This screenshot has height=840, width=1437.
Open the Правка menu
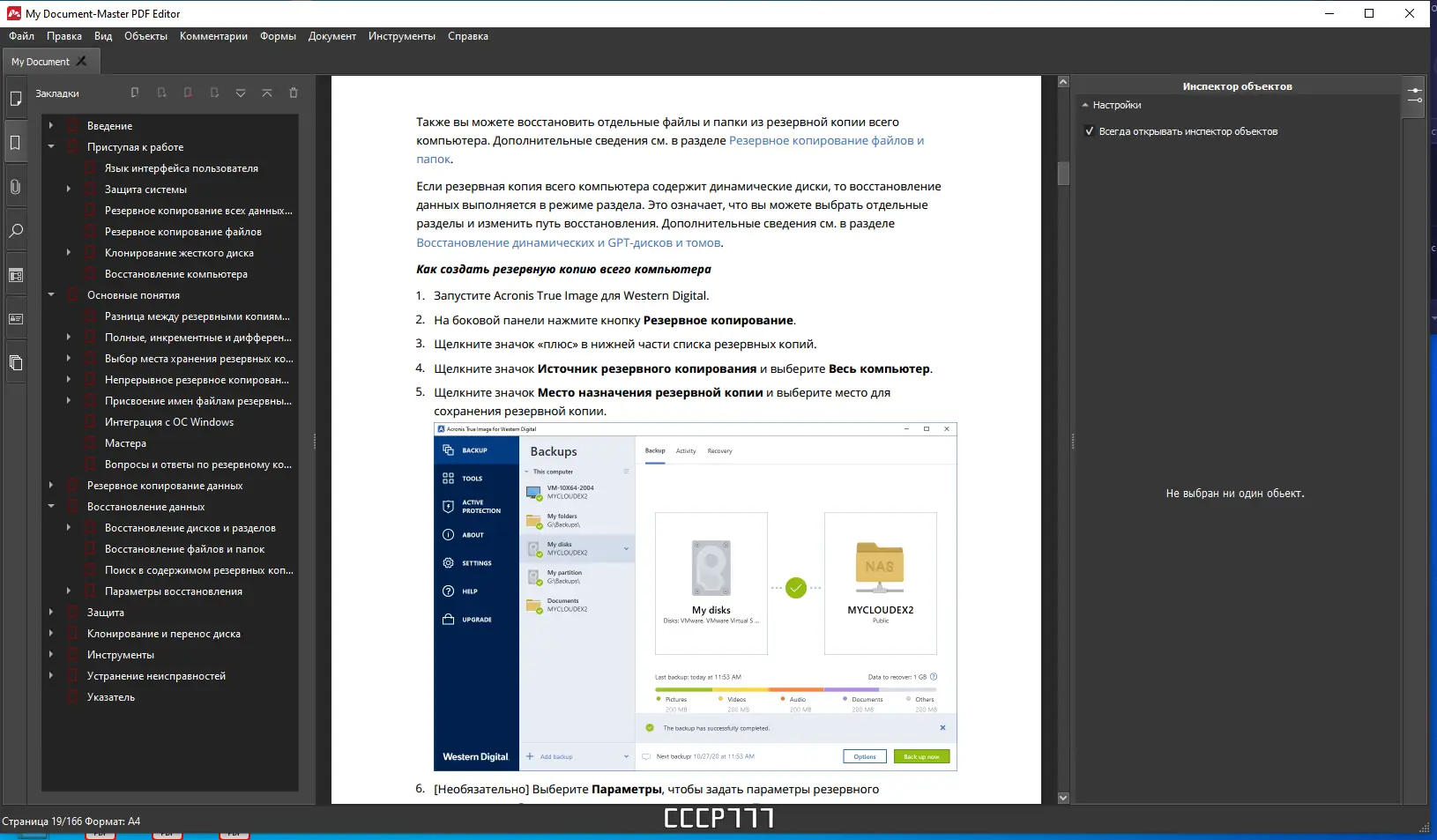click(x=64, y=36)
